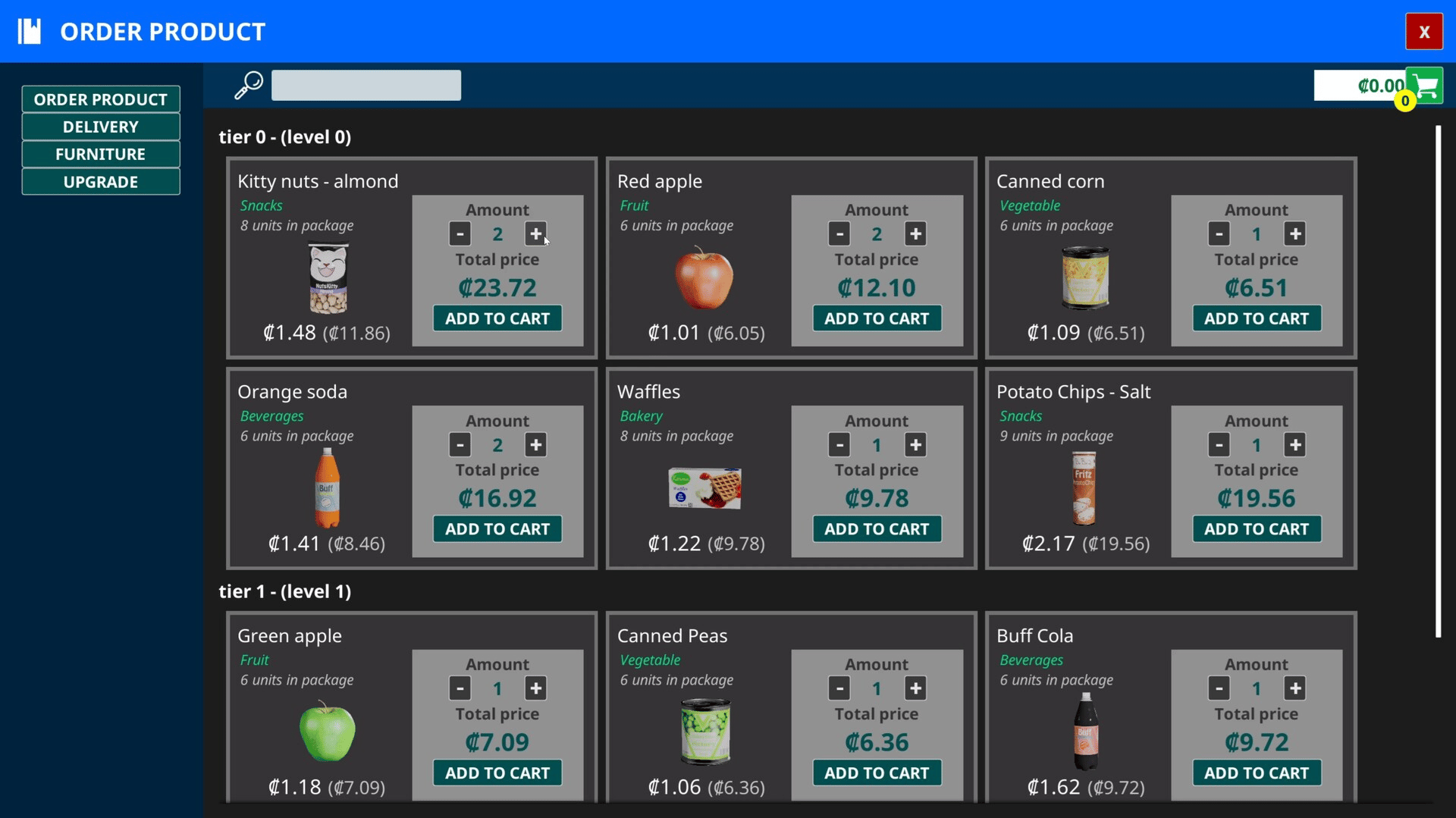Focus the product search field
The image size is (1456, 818).
(x=366, y=85)
